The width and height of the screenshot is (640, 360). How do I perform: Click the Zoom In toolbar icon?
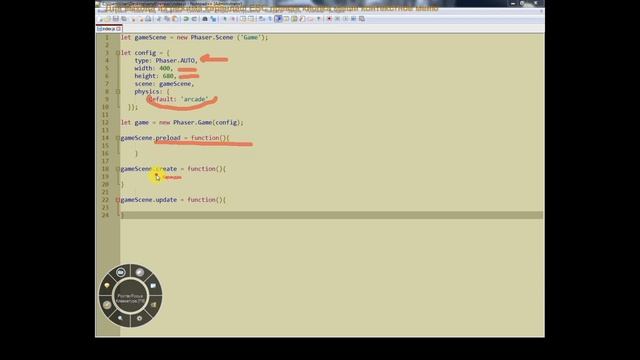click(224, 19)
